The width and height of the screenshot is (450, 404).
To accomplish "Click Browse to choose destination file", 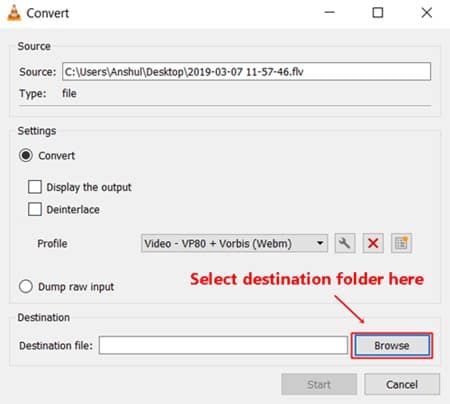I will (x=392, y=345).
